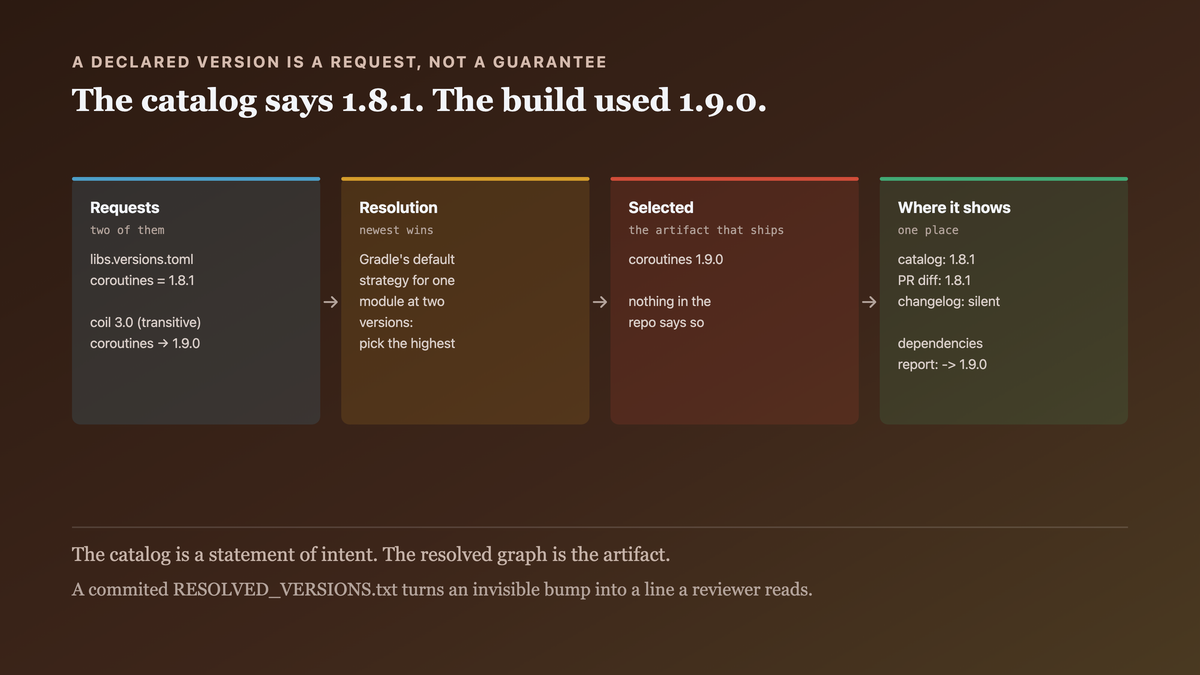Select the 'Selected' card heading

661,208
